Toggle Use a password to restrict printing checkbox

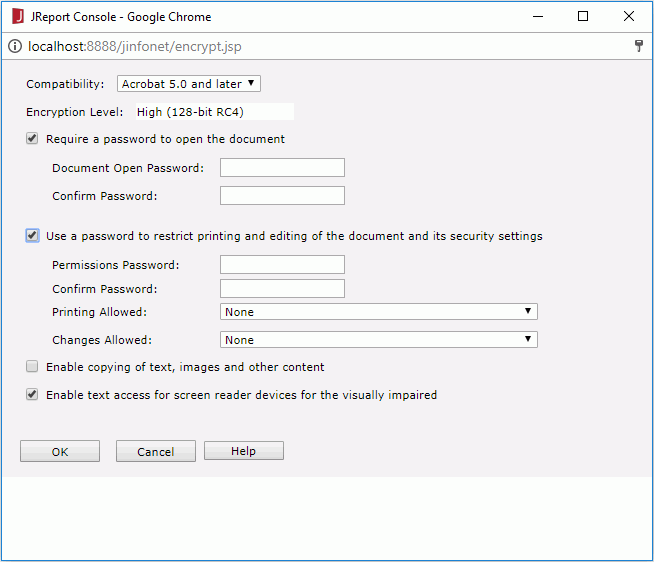pos(32,236)
